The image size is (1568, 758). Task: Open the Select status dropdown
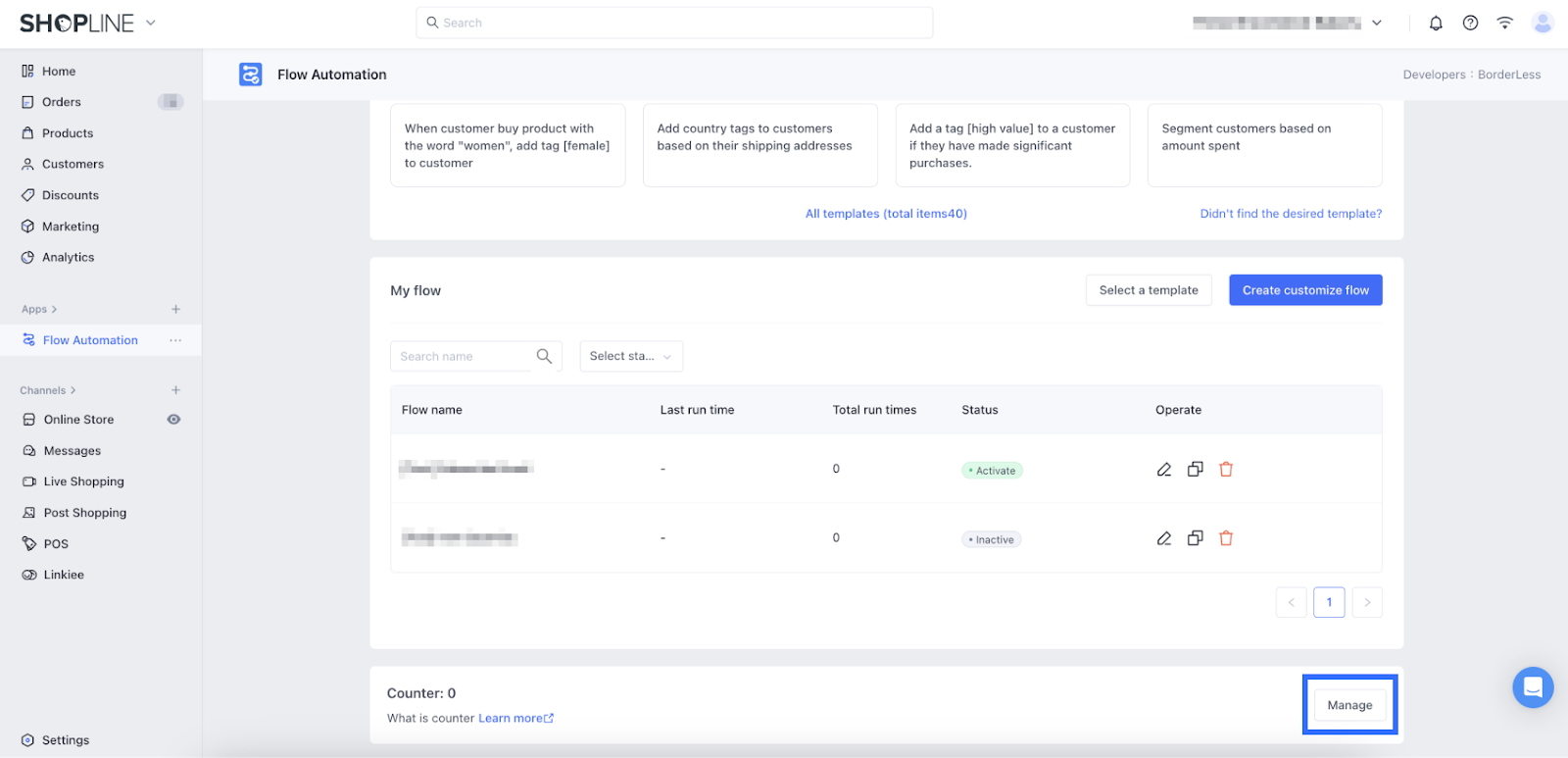[630, 356]
